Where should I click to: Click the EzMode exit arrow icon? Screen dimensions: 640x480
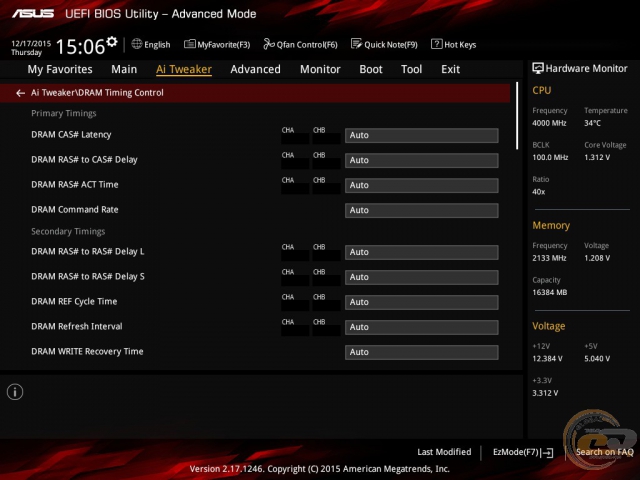point(547,452)
